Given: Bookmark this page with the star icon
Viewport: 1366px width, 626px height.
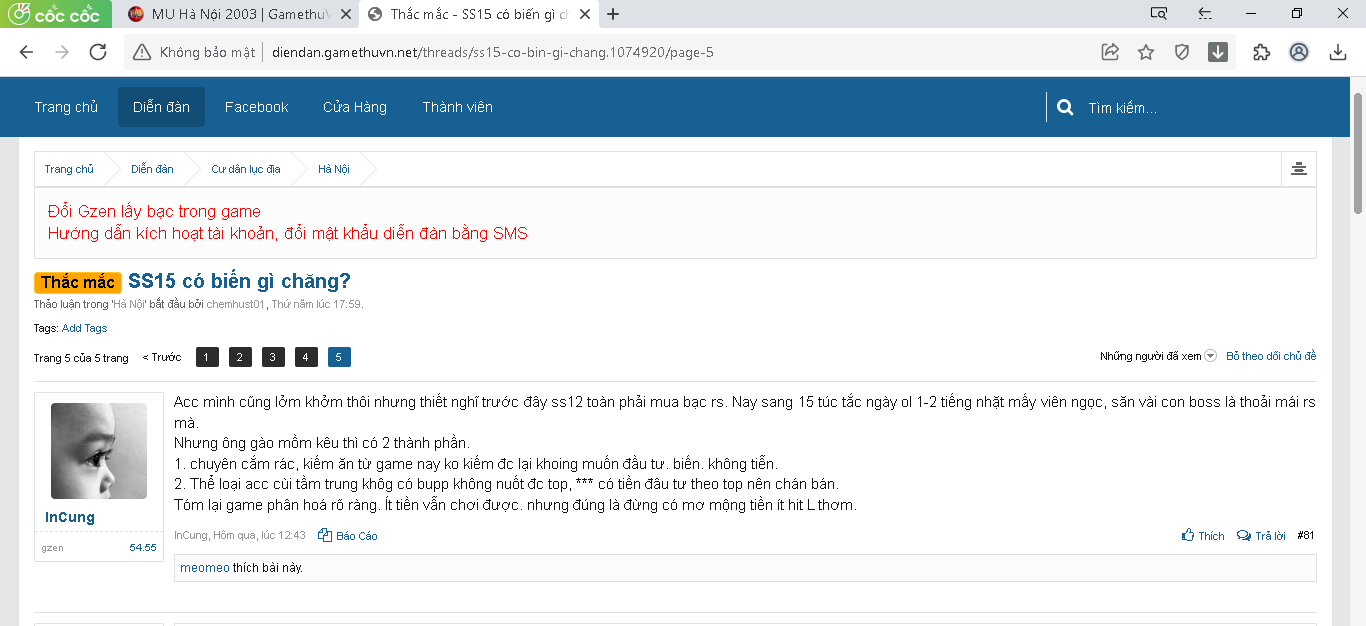Looking at the screenshot, I should pyautogui.click(x=1146, y=53).
